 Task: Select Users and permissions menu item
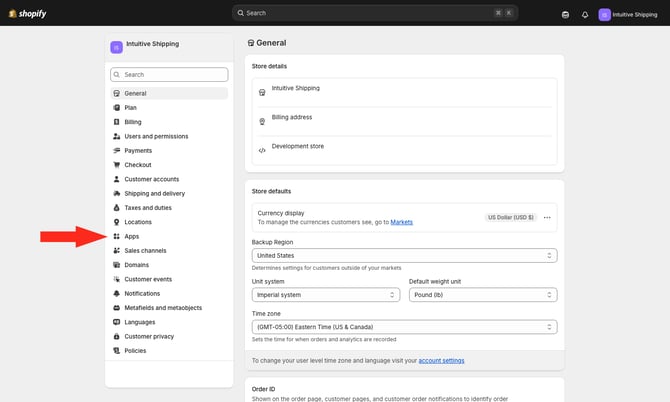pyautogui.click(x=169, y=136)
